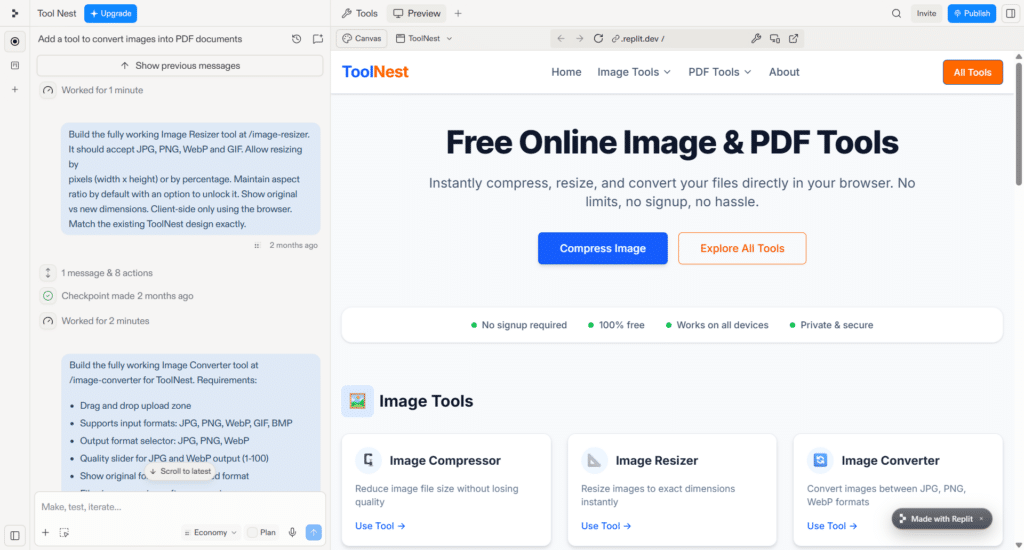This screenshot has height=550, width=1024.
Task: Expand the PDF Tools nav menu
Action: 720,72
